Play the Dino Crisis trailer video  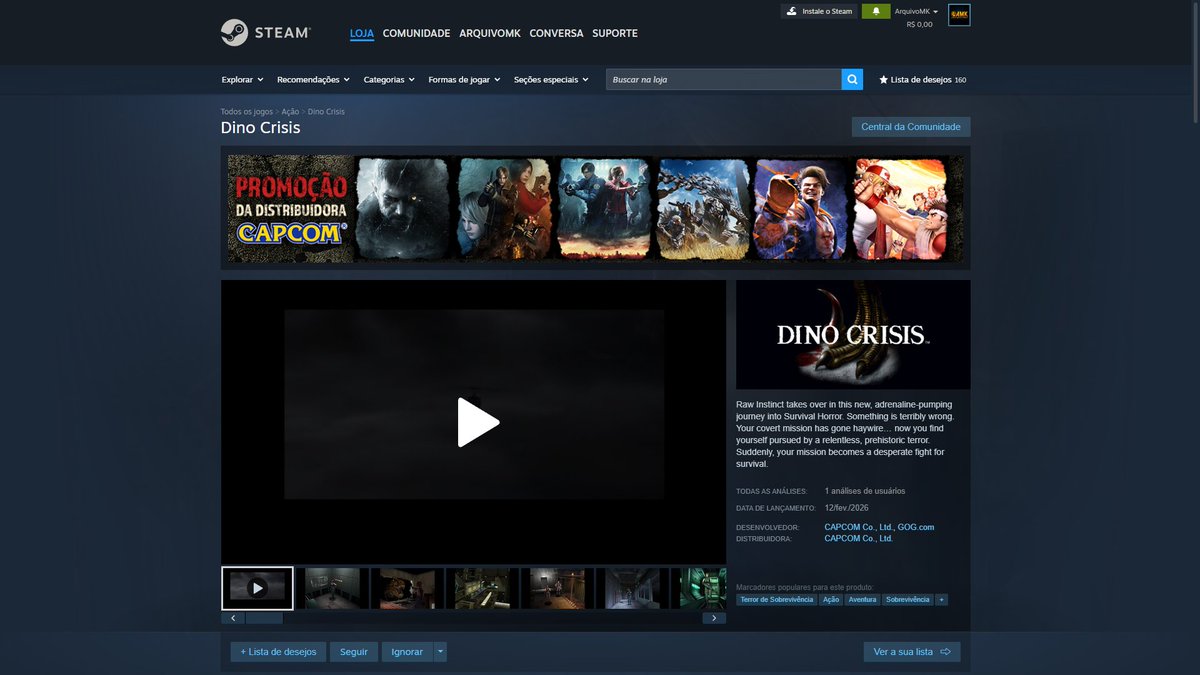point(478,422)
